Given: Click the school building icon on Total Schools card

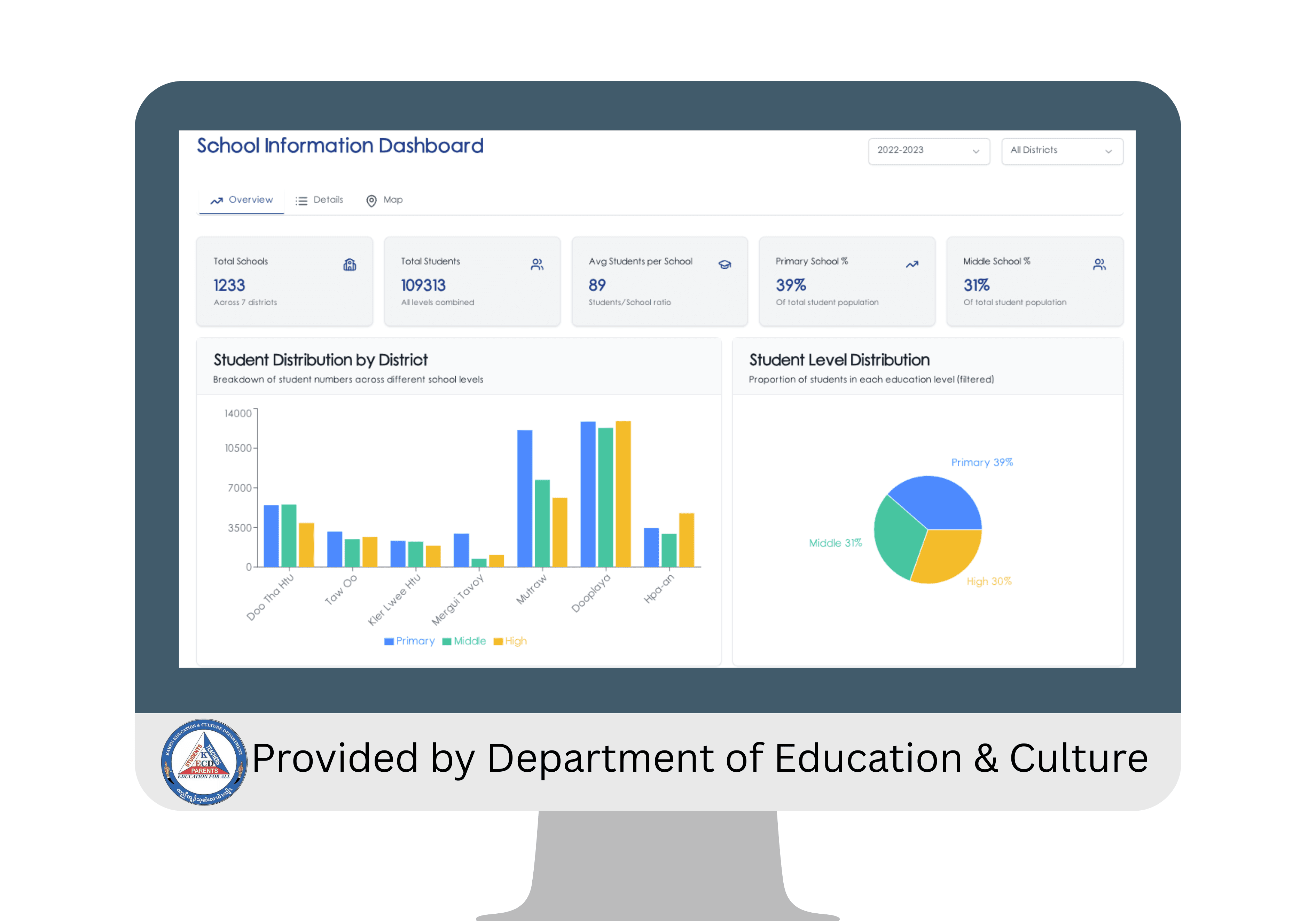Looking at the screenshot, I should click(x=350, y=264).
